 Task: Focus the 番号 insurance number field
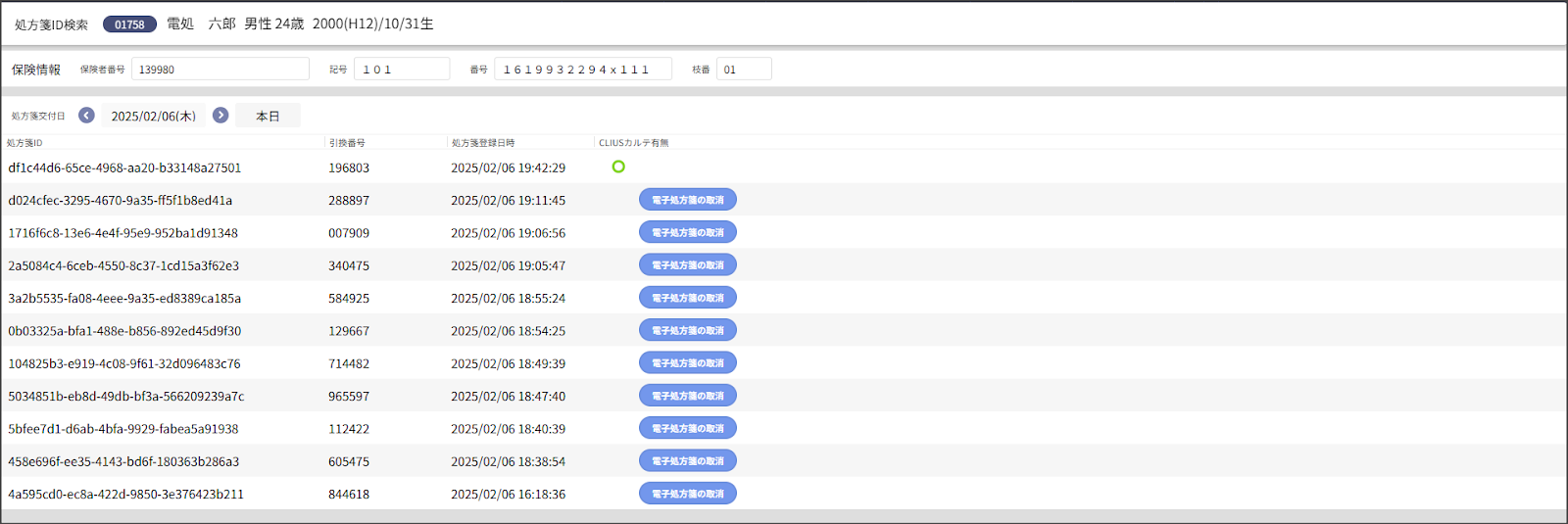(x=582, y=70)
